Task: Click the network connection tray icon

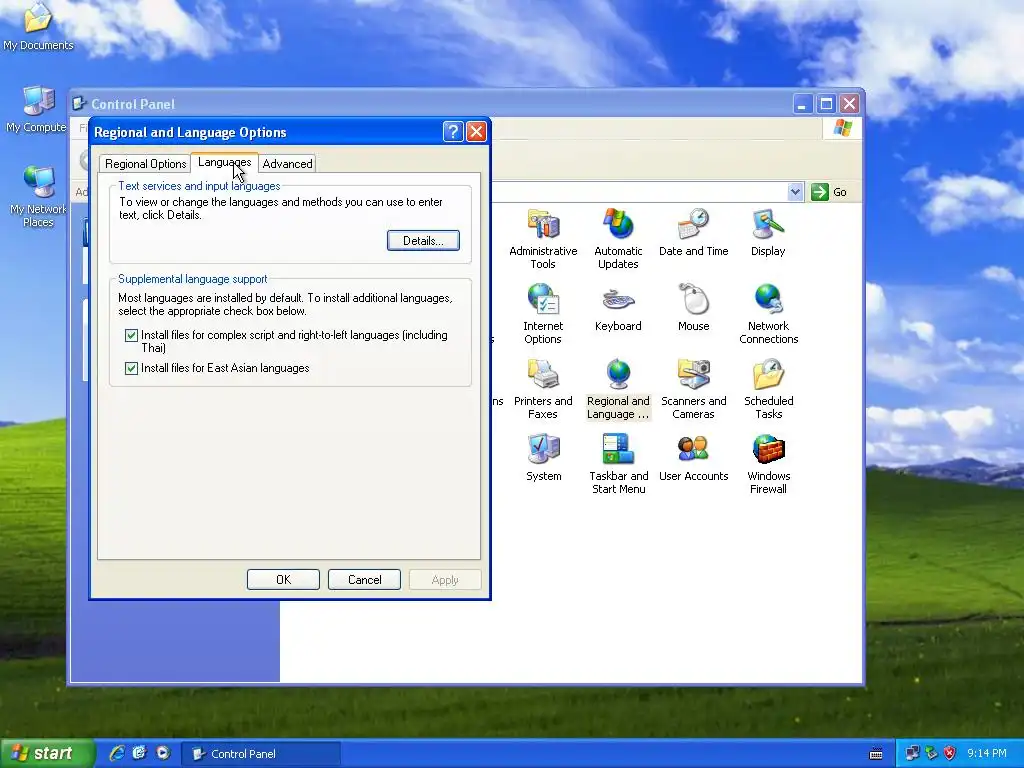Action: (x=912, y=753)
